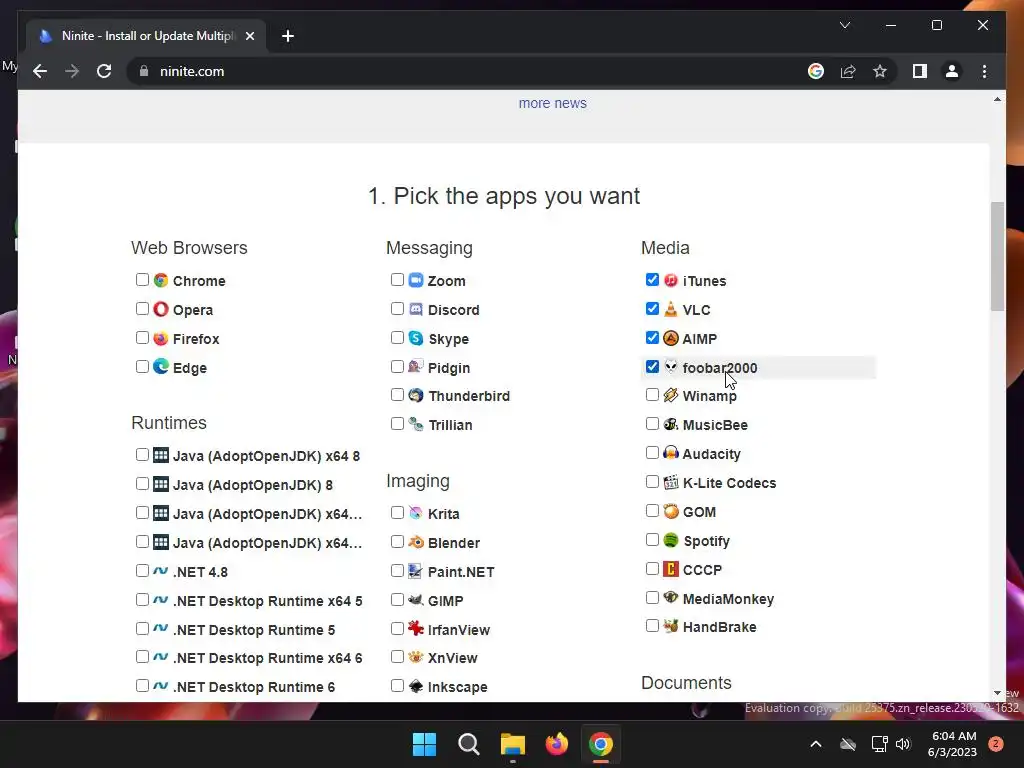Uncheck the iTunes checkbox
1024x768 pixels.
click(x=652, y=280)
